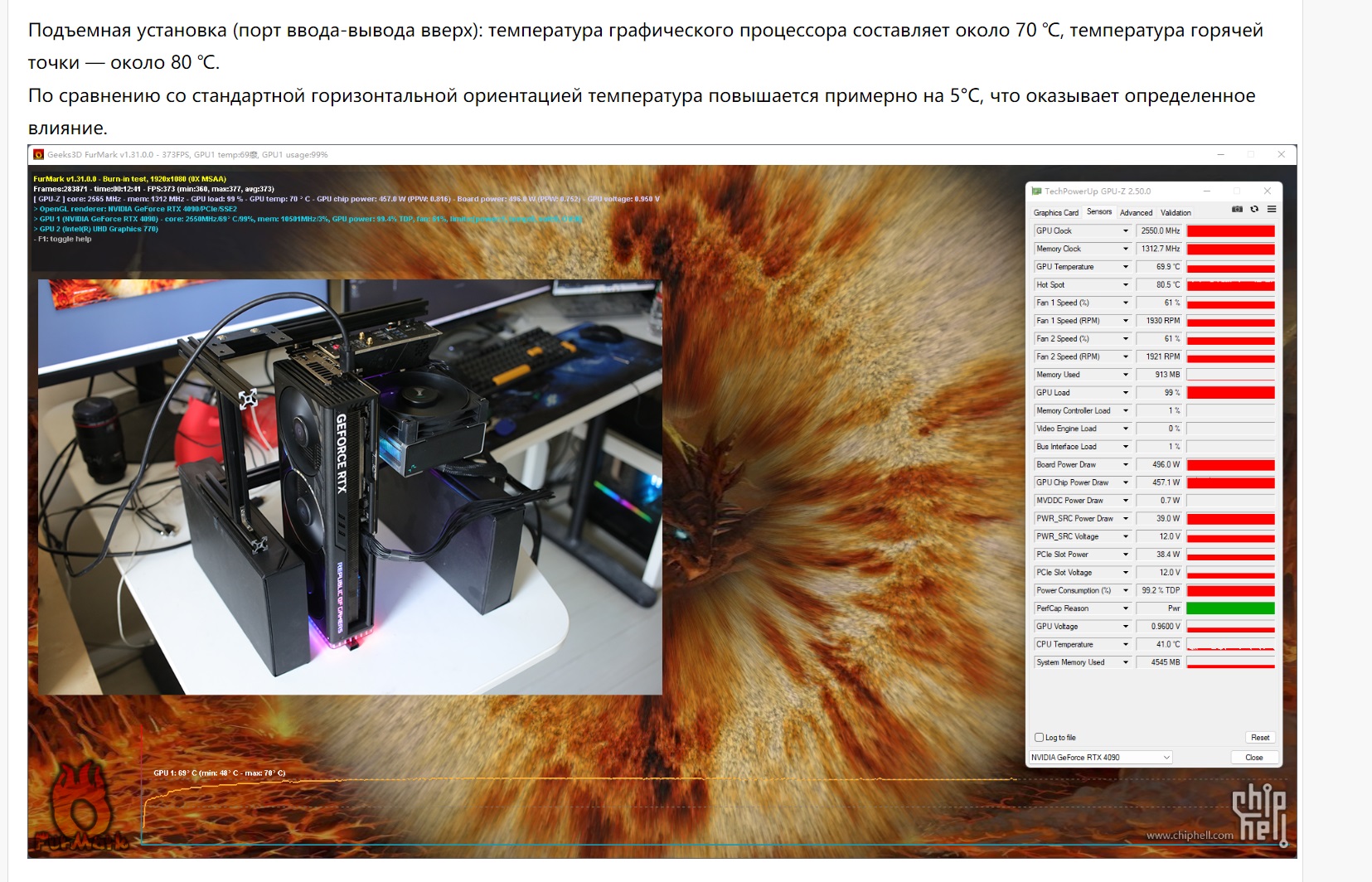Screen dimensions: 1372x882
Task: Expand the PCIe Slot Power dropdown
Action: pos(1126,555)
